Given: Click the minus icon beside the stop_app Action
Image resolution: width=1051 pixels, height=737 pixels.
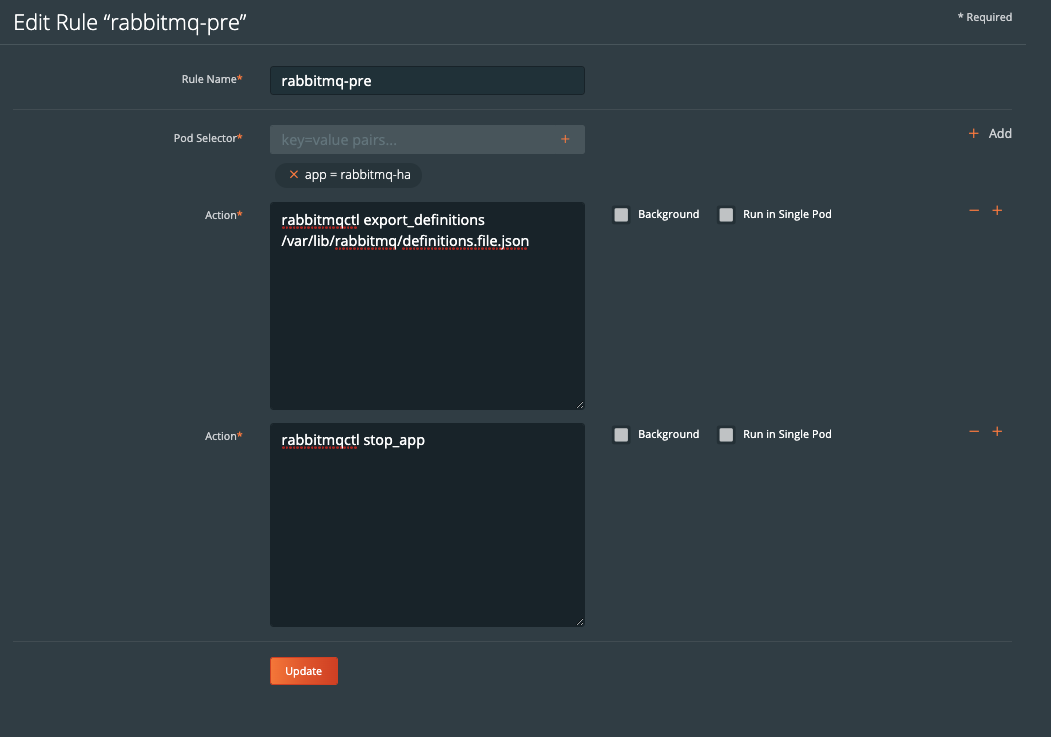Looking at the screenshot, I should [x=973, y=431].
